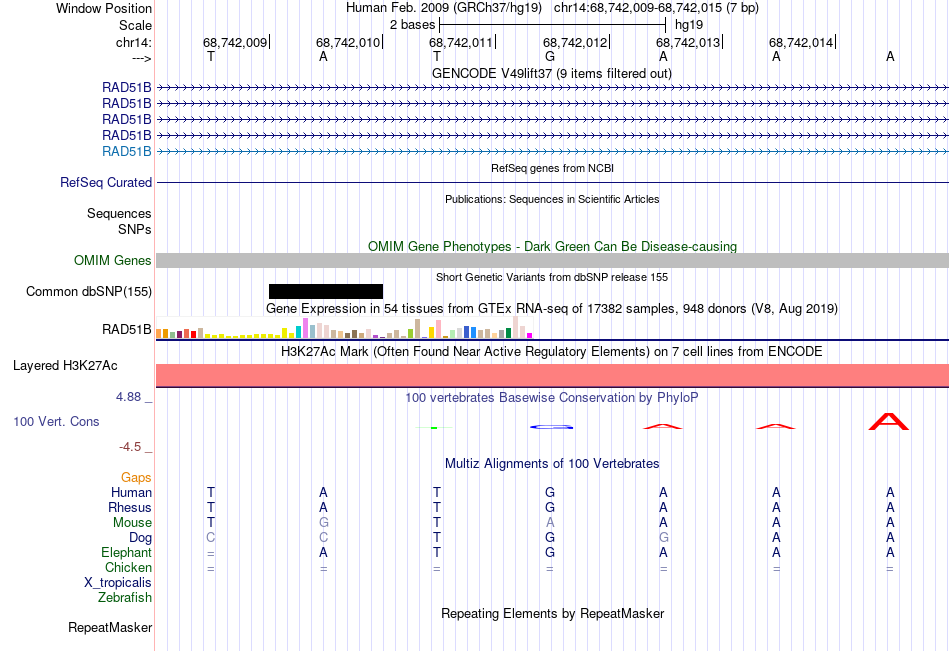Click position label 68,742,009
This screenshot has width=950, height=651.
tap(234, 42)
